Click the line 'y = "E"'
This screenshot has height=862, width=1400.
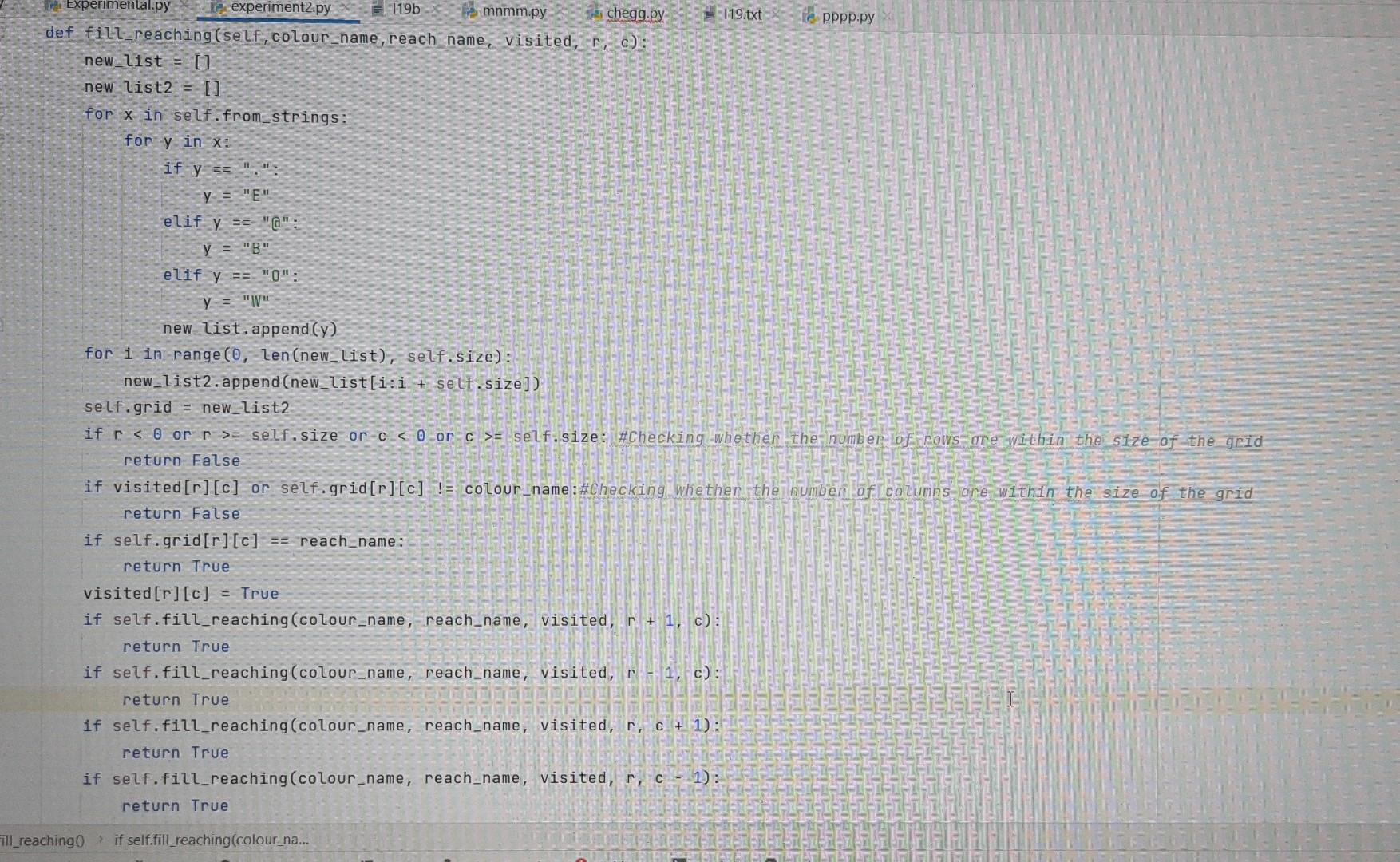tap(235, 196)
